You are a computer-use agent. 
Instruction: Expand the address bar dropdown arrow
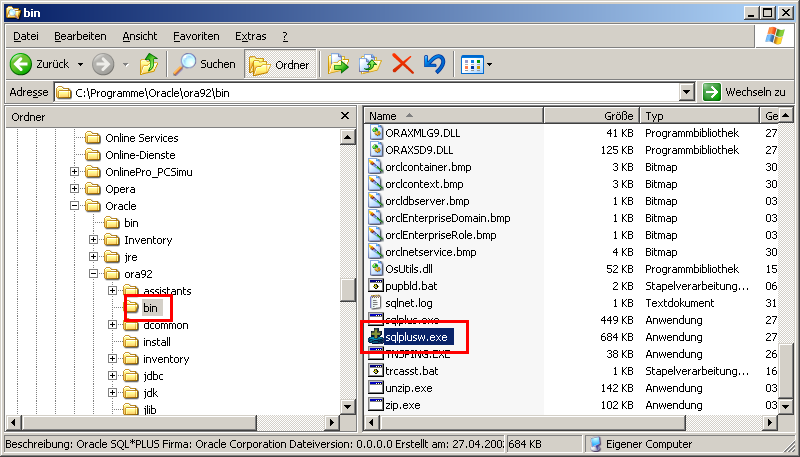point(686,92)
